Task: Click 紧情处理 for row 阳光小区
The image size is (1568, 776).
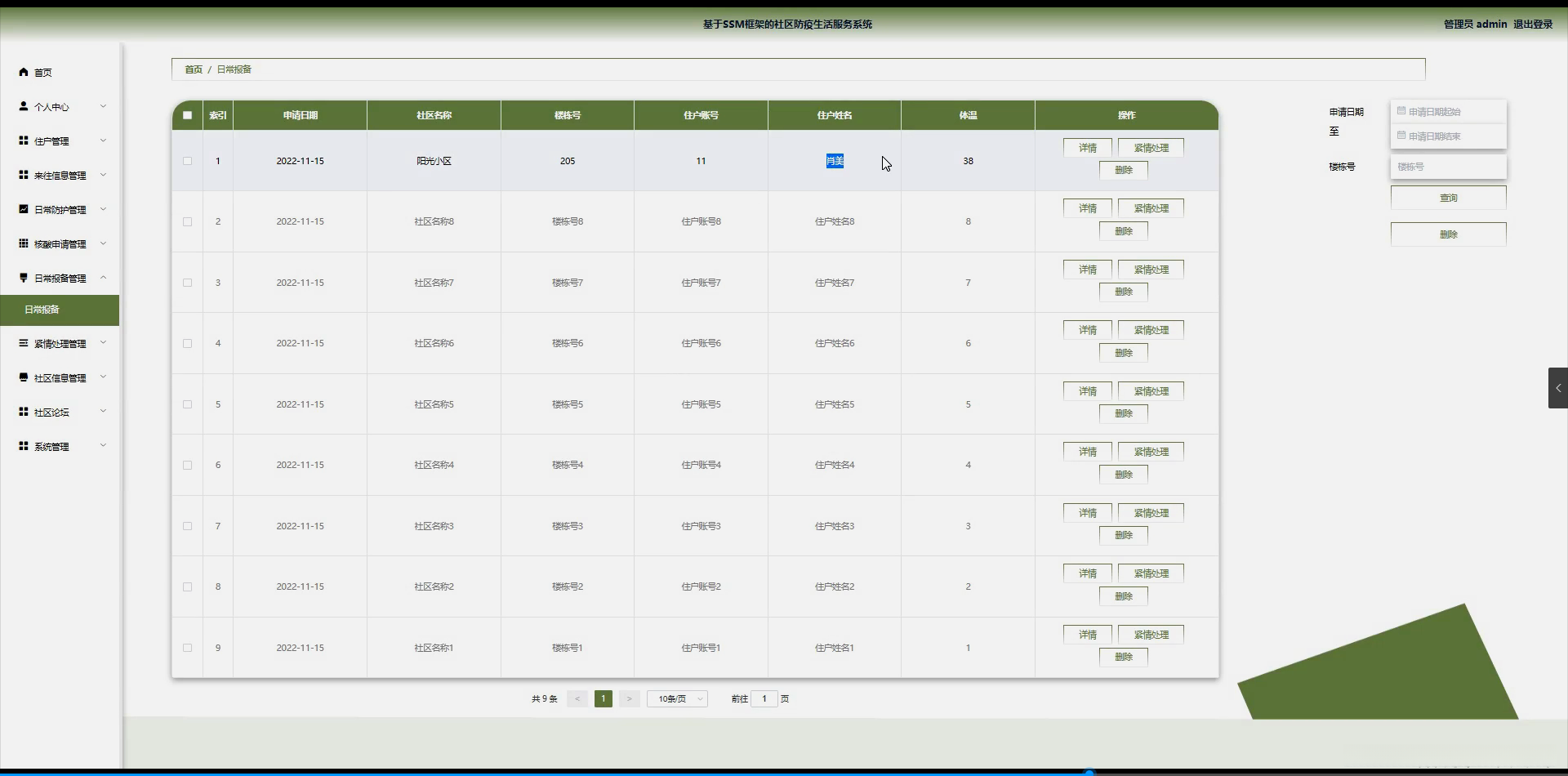Action: tap(1151, 148)
